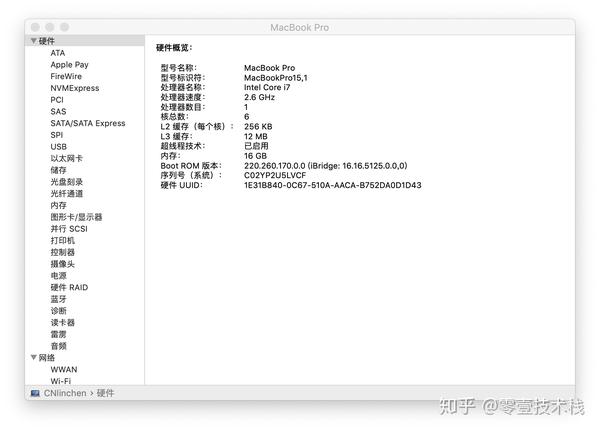The height and width of the screenshot is (431, 600).
Task: Click the 核总数 label
Action: pyautogui.click(x=174, y=117)
